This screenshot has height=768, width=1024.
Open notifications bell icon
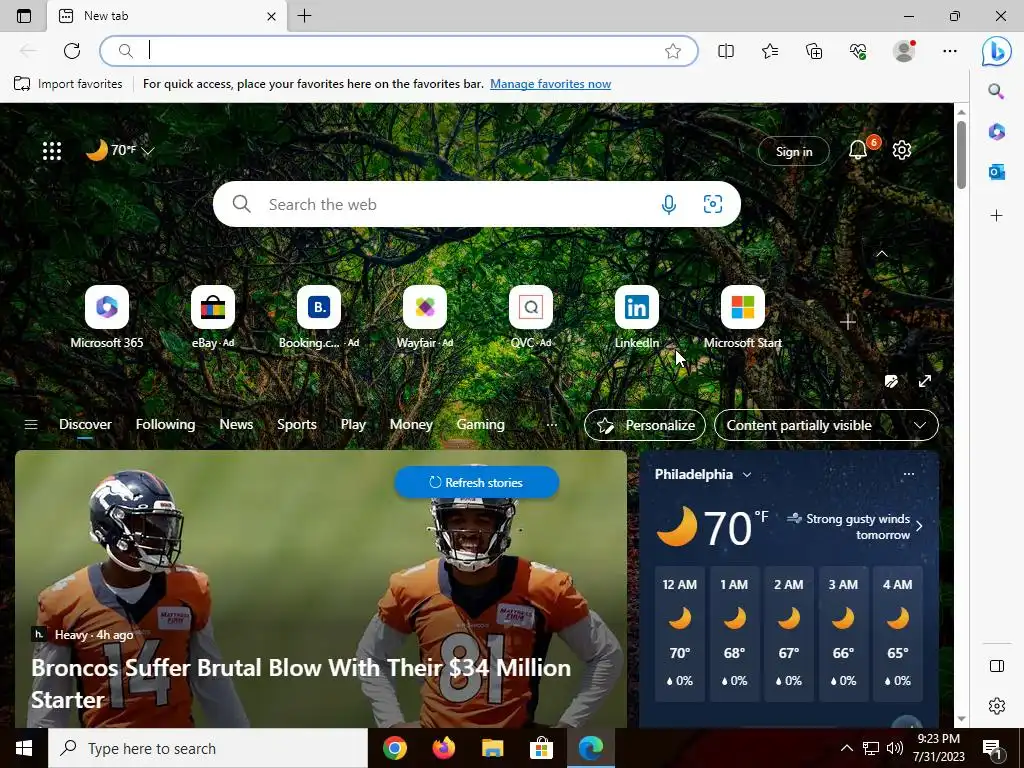pyautogui.click(x=858, y=150)
